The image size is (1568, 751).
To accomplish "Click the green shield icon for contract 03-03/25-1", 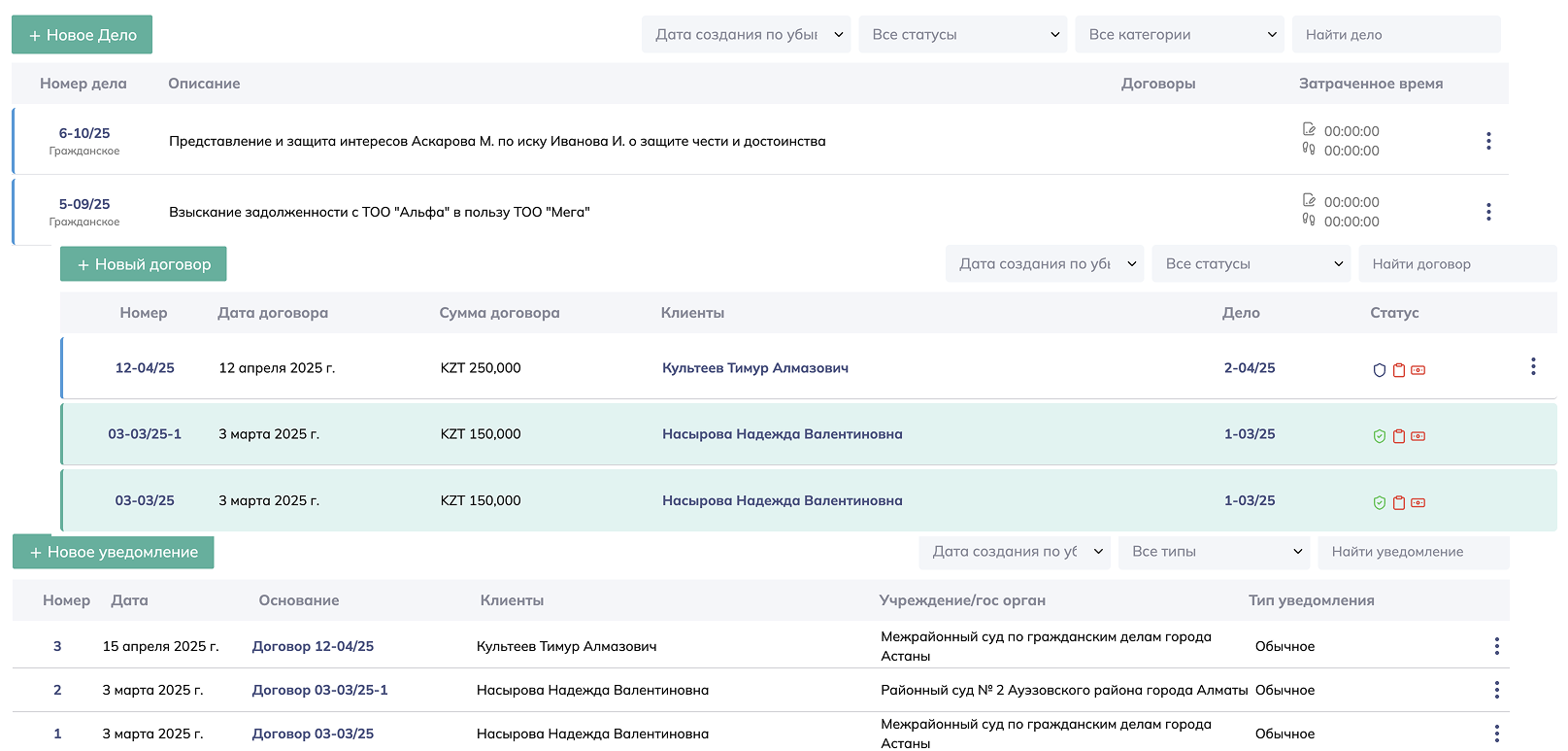I will [1379, 436].
